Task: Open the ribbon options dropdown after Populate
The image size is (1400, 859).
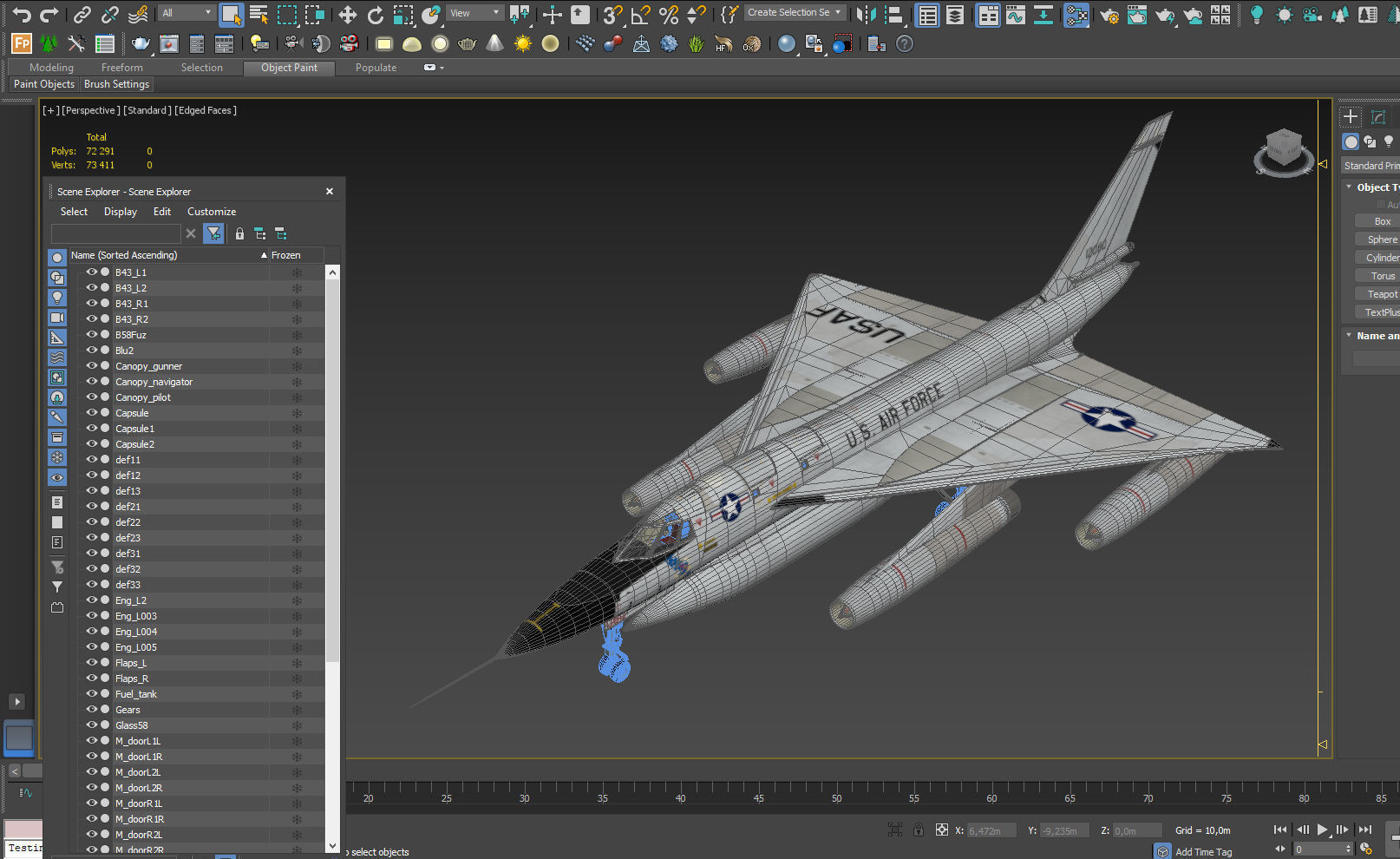Action: [x=433, y=68]
